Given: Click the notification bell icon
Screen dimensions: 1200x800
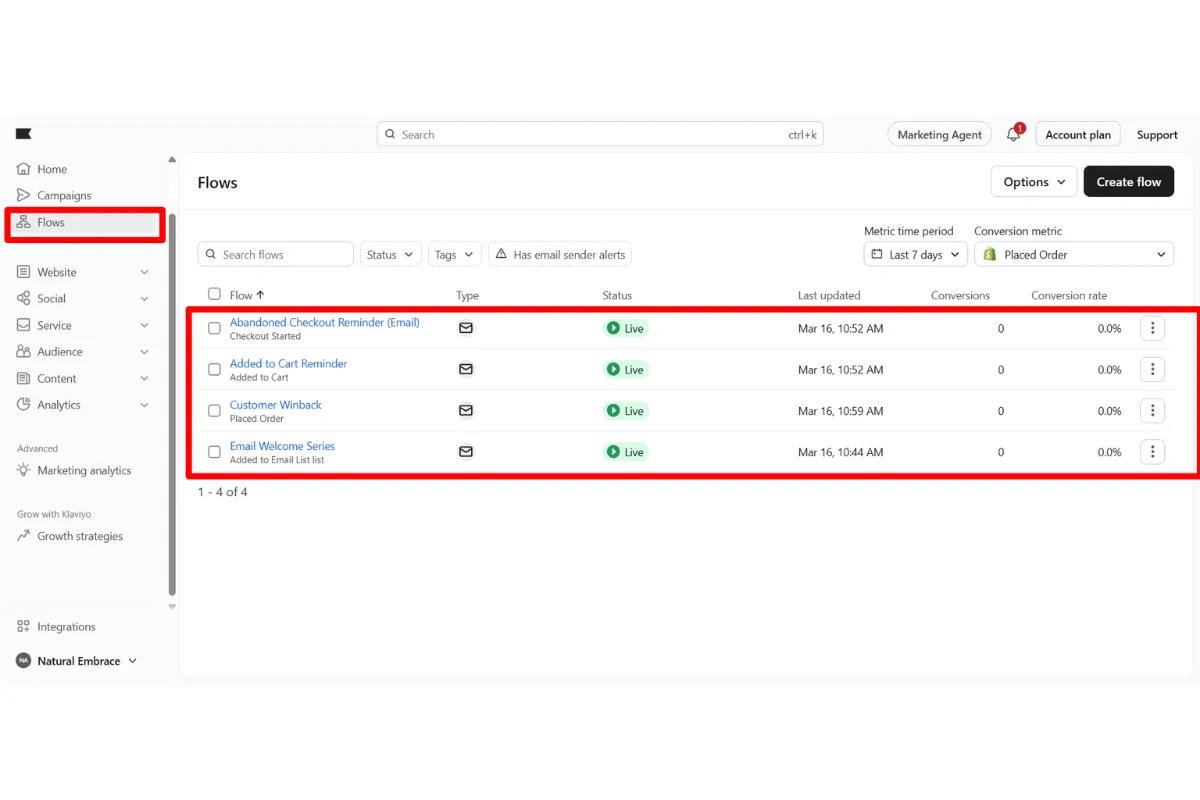Looking at the screenshot, I should point(1013,135).
